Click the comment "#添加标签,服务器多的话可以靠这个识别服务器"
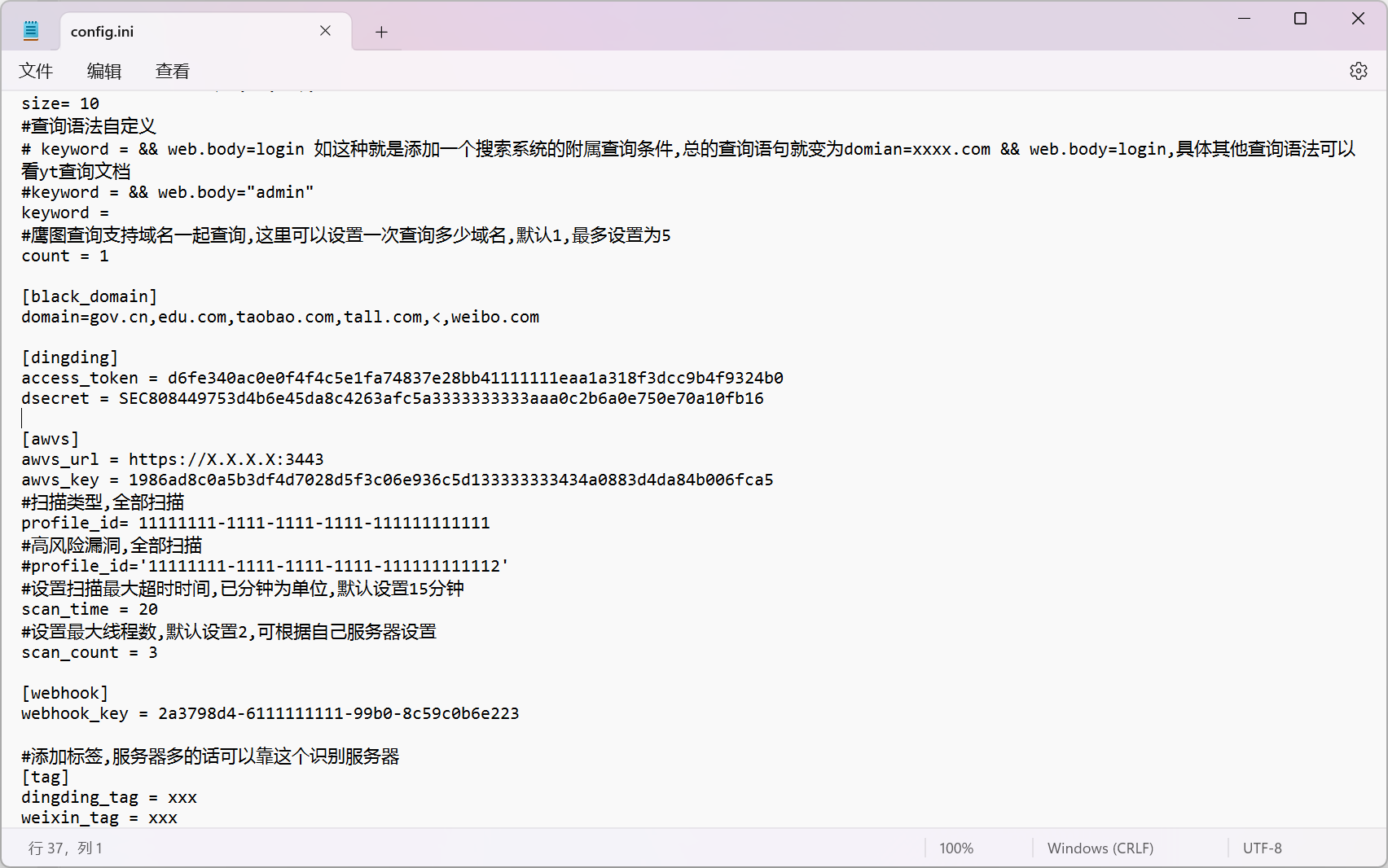1388x868 pixels. [210, 756]
